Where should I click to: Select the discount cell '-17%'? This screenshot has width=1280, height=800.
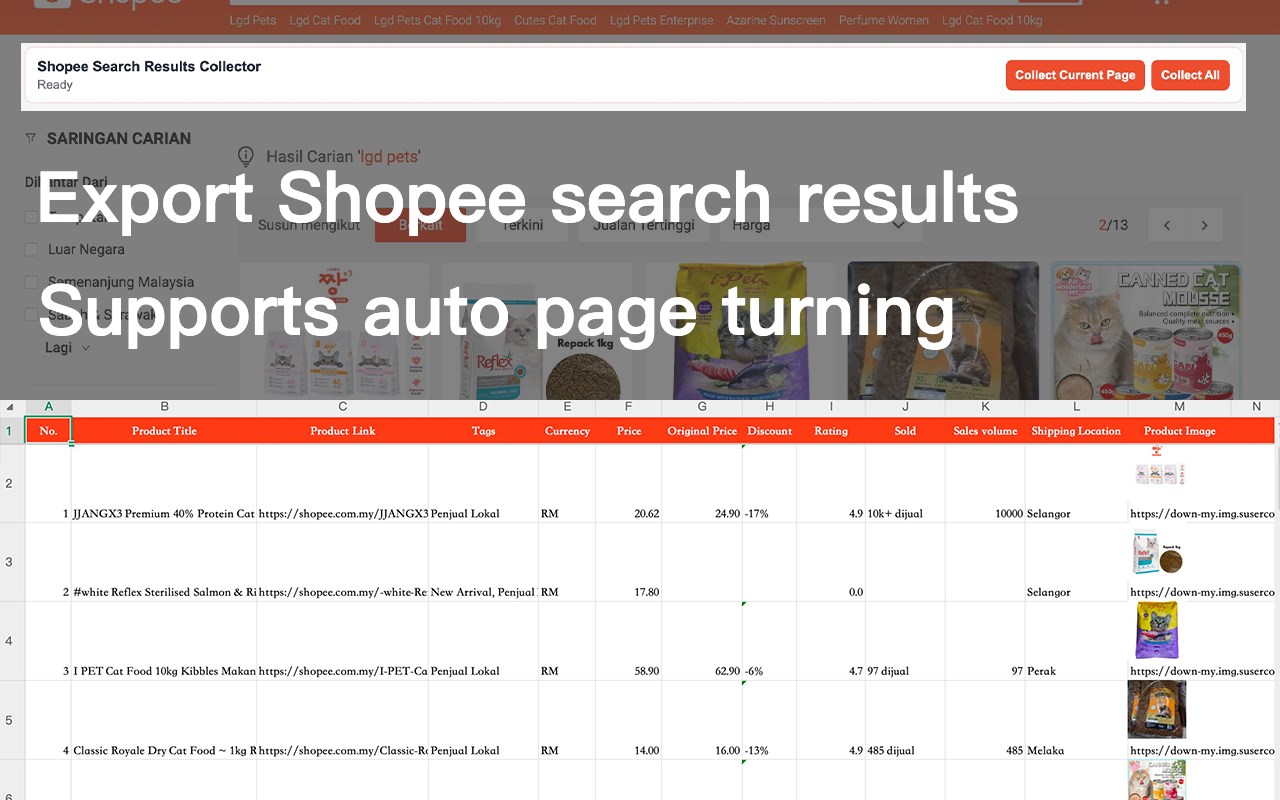pos(770,484)
